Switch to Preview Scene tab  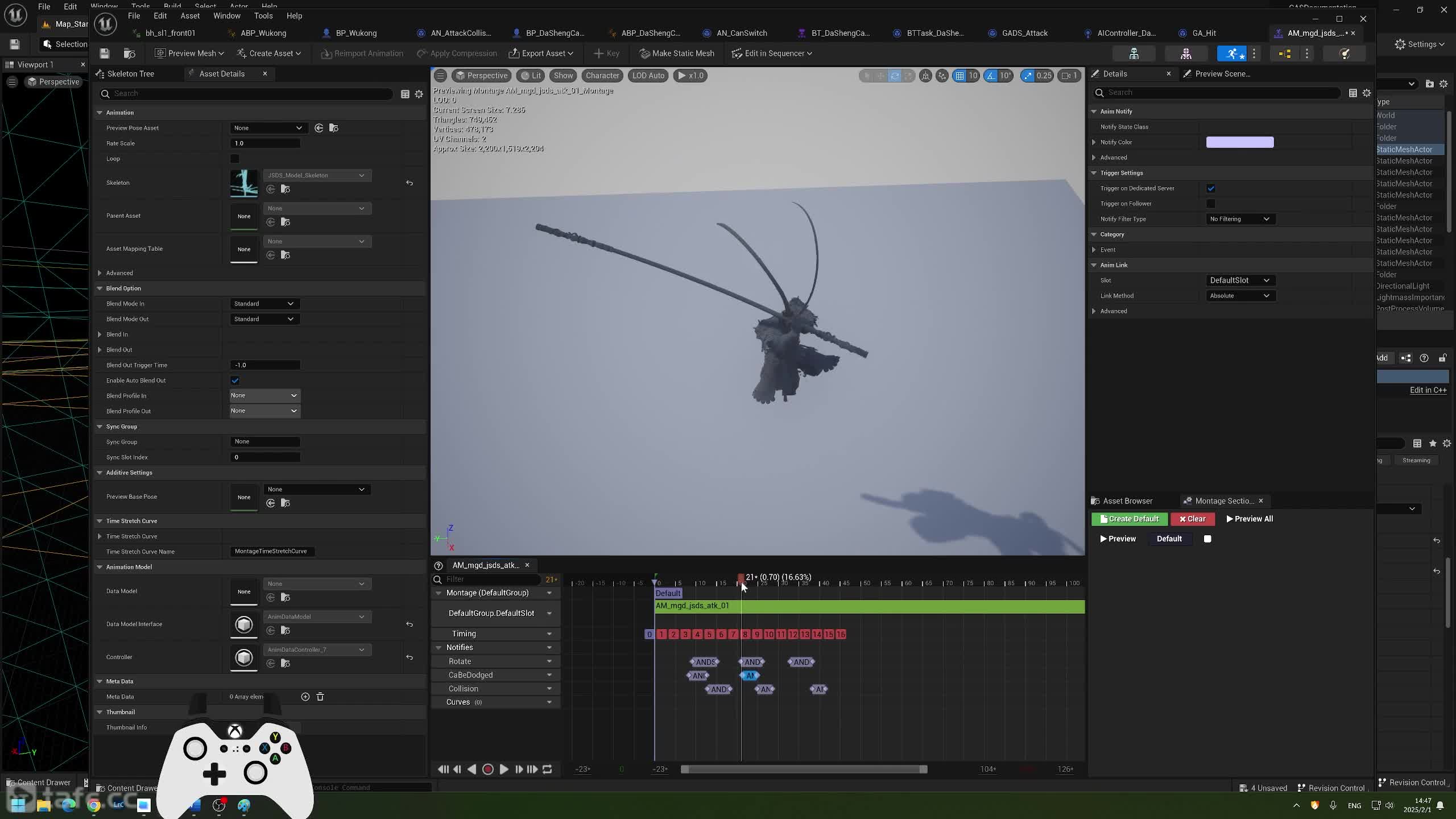click(1222, 74)
